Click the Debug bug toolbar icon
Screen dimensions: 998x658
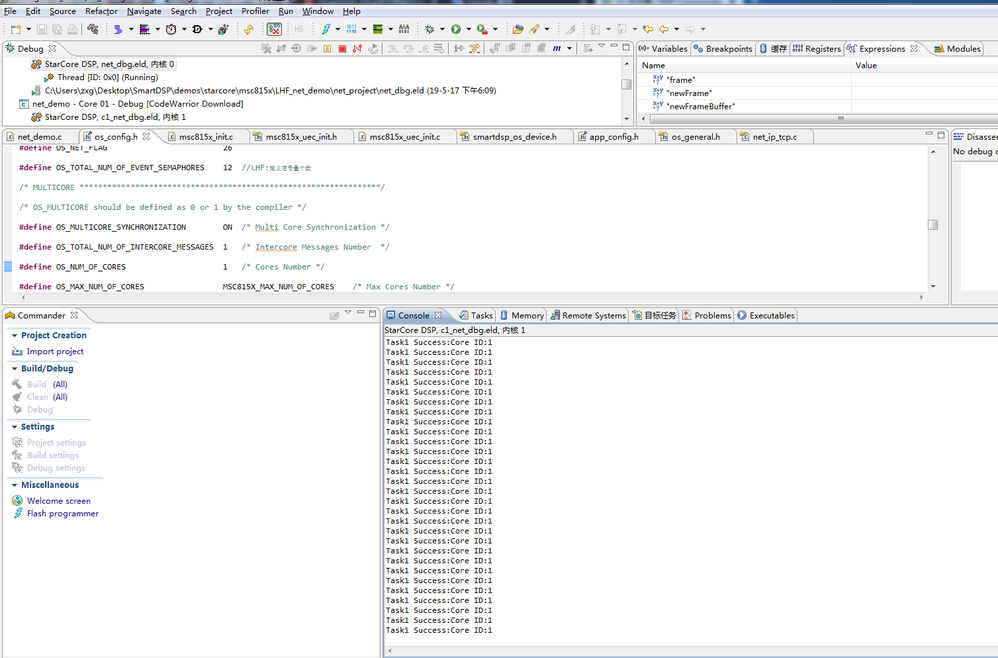coord(430,29)
